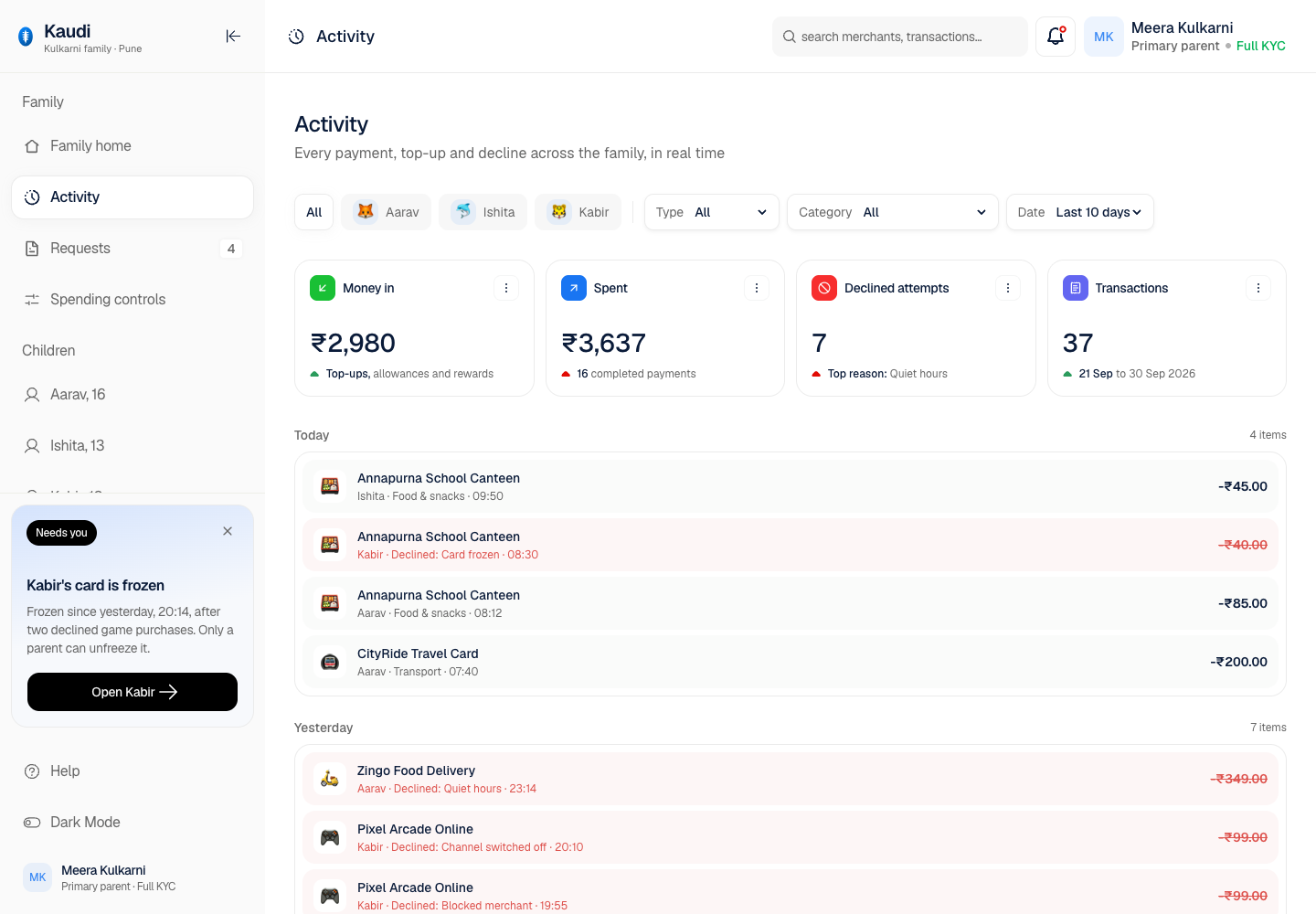Select the All children filter

click(313, 212)
